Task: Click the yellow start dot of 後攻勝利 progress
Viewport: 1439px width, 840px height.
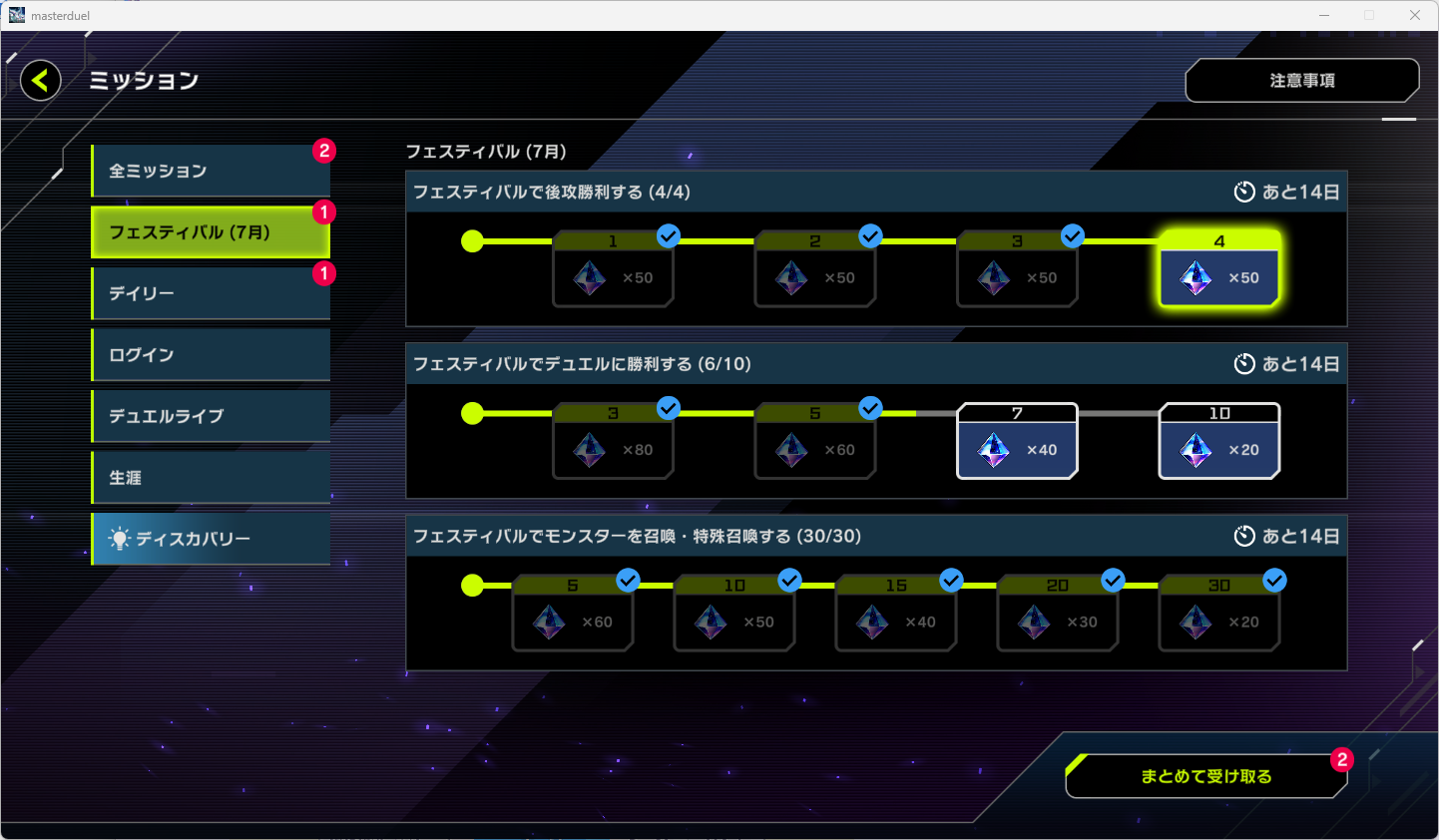Action: click(472, 241)
